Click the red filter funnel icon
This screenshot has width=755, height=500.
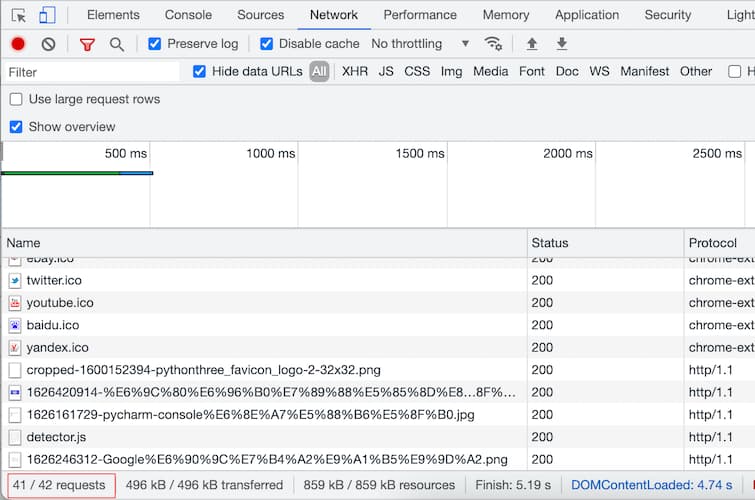tap(87, 44)
